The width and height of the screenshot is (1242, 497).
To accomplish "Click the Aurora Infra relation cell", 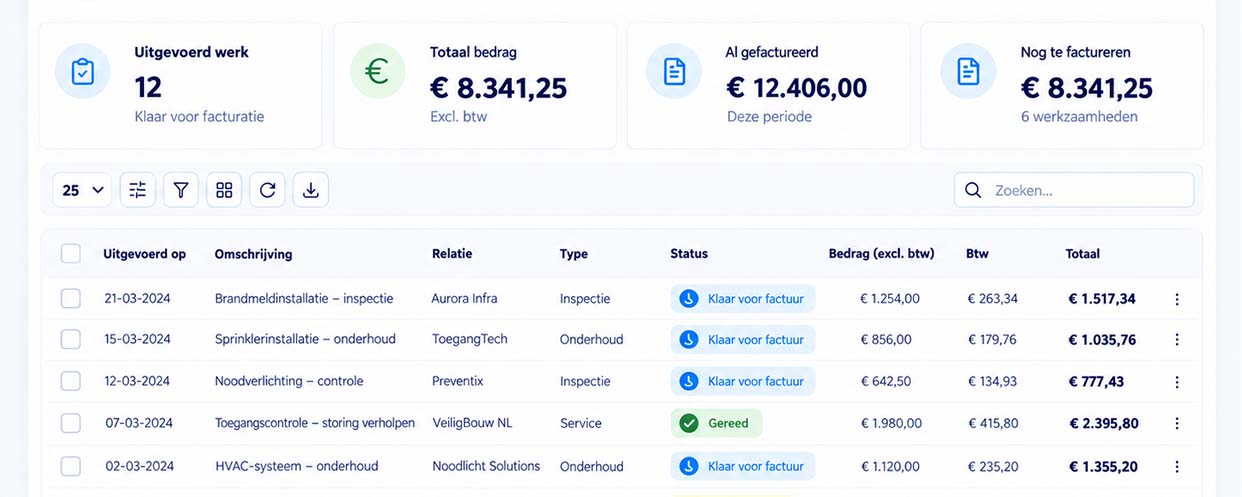I will pyautogui.click(x=464, y=298).
